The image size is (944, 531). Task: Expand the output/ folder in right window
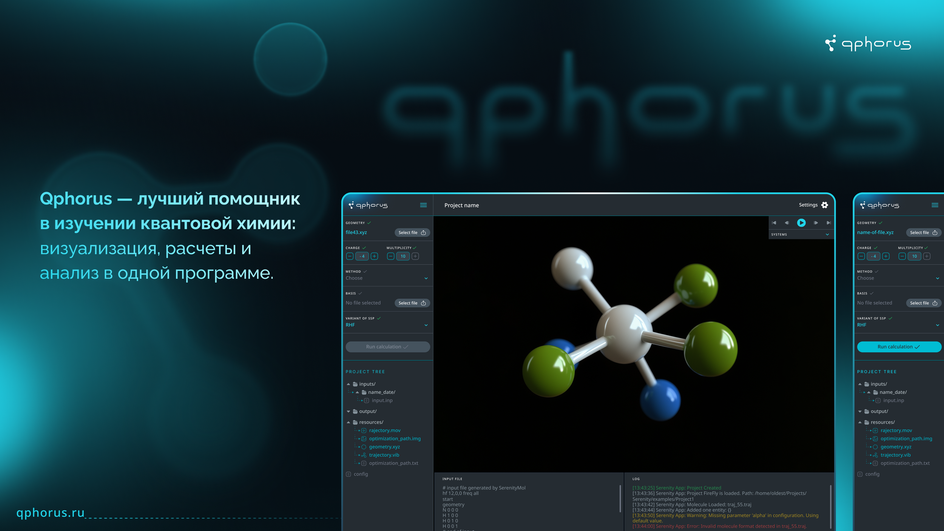[860, 412]
